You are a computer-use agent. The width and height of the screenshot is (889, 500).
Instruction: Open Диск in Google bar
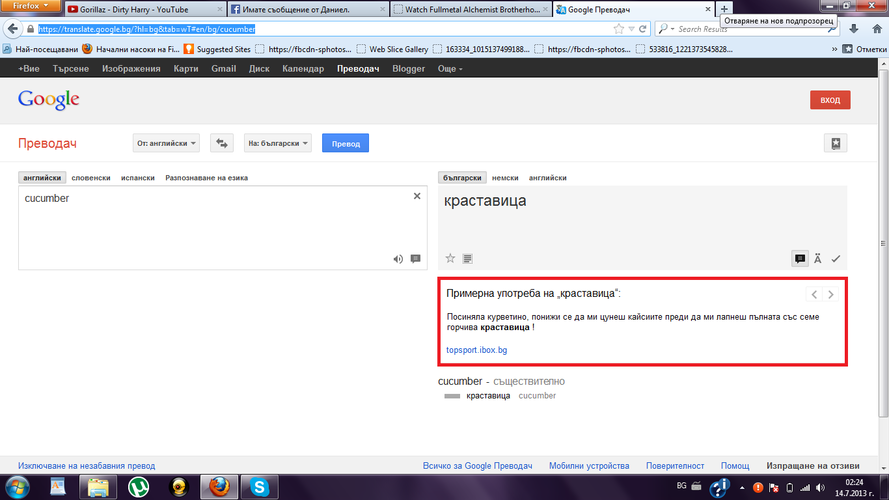coord(259,69)
